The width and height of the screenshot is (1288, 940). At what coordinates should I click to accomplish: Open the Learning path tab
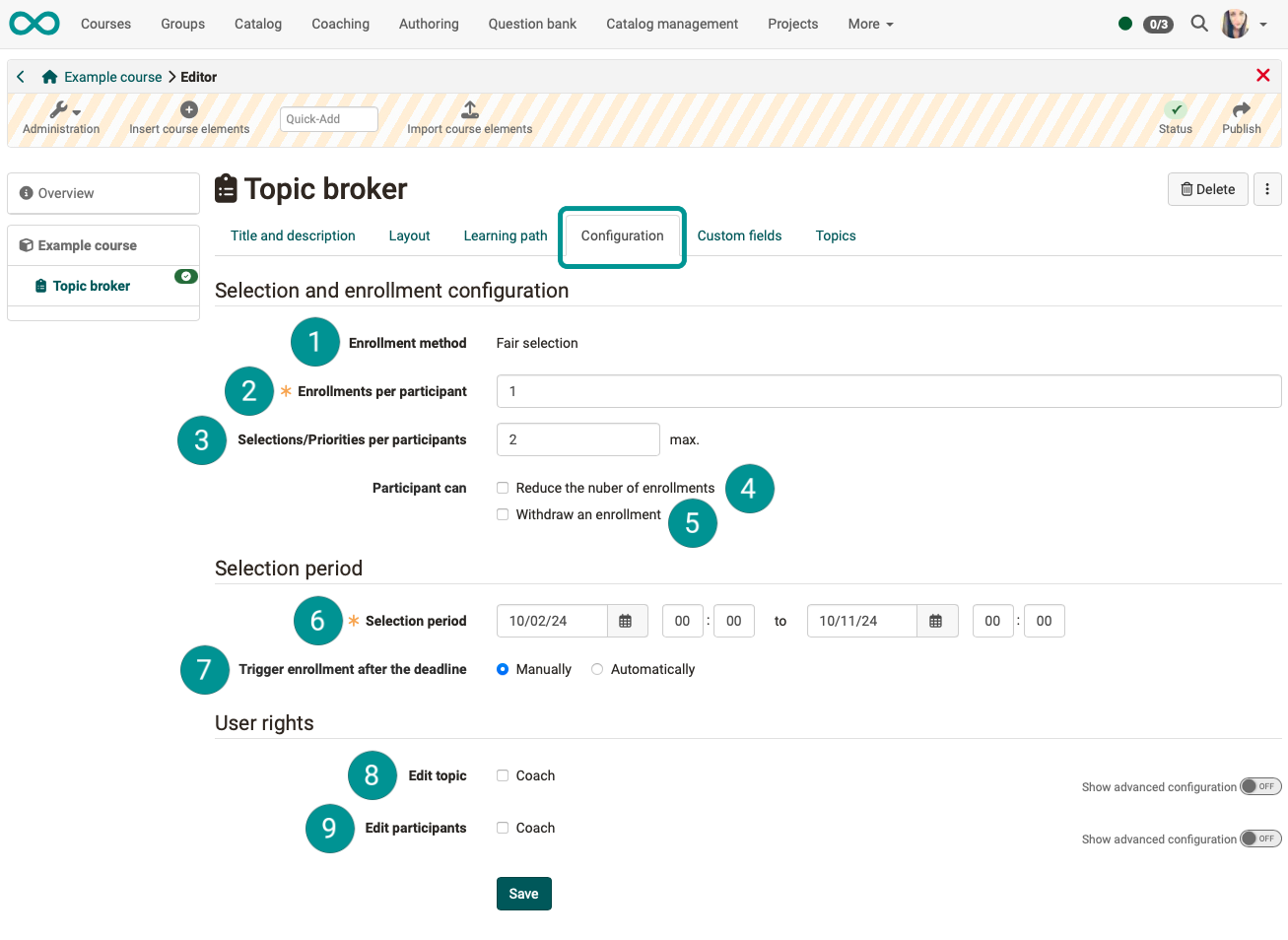(x=506, y=235)
